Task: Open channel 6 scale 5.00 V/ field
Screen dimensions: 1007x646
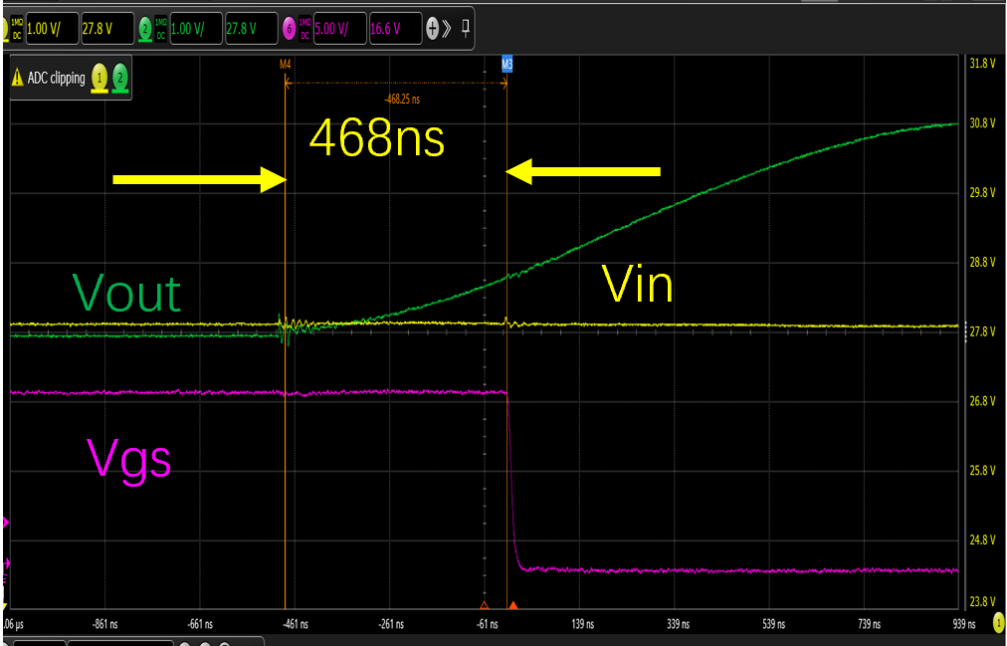Action: (x=339, y=29)
